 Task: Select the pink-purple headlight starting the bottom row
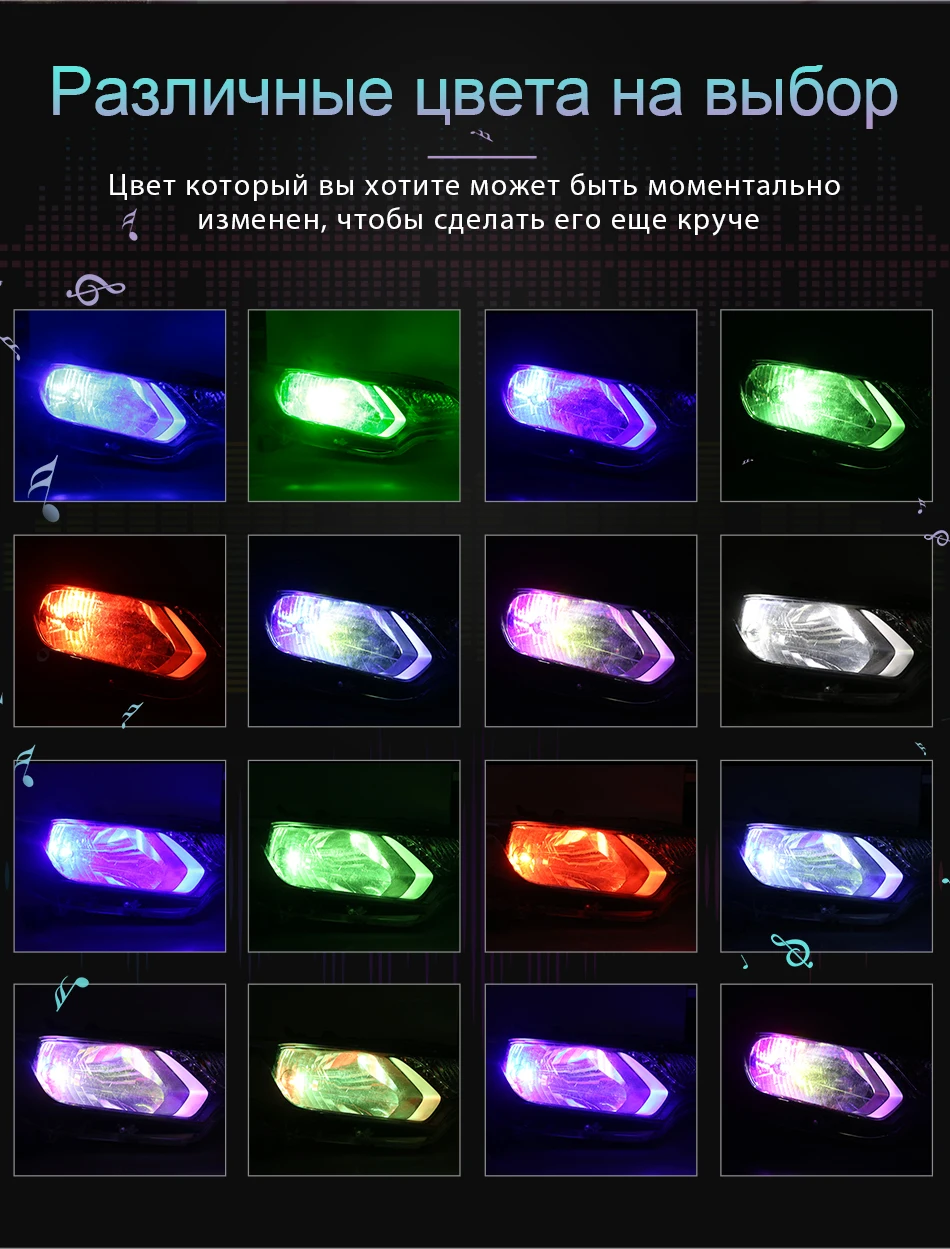point(119,1079)
